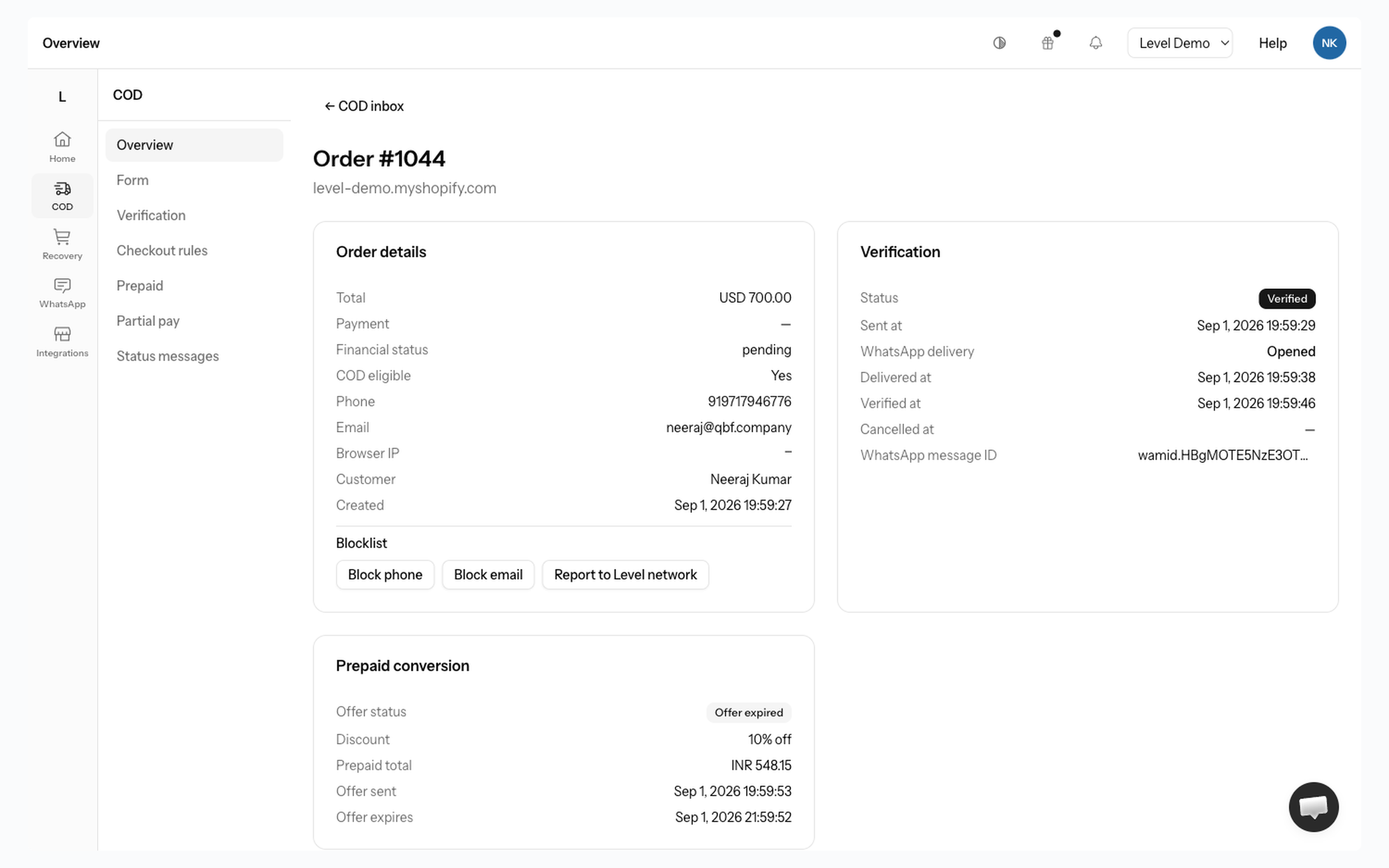Click the Verified status badge
The height and width of the screenshot is (868, 1389).
coord(1287,299)
